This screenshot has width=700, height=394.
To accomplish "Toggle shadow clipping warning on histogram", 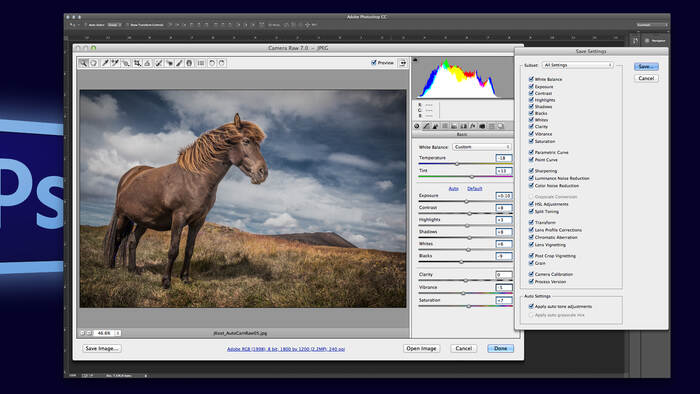I will point(415,59).
